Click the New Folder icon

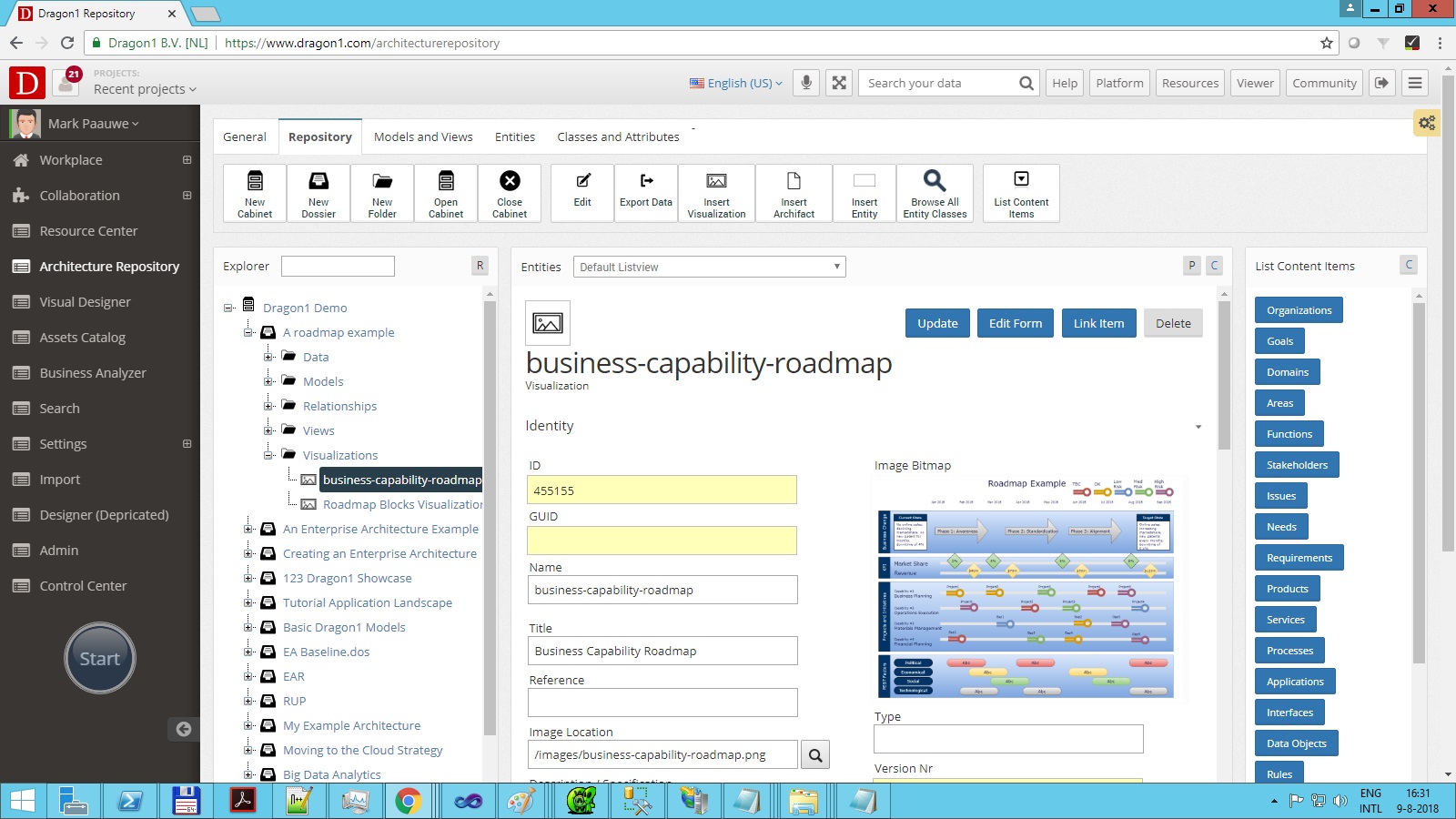[x=382, y=193]
